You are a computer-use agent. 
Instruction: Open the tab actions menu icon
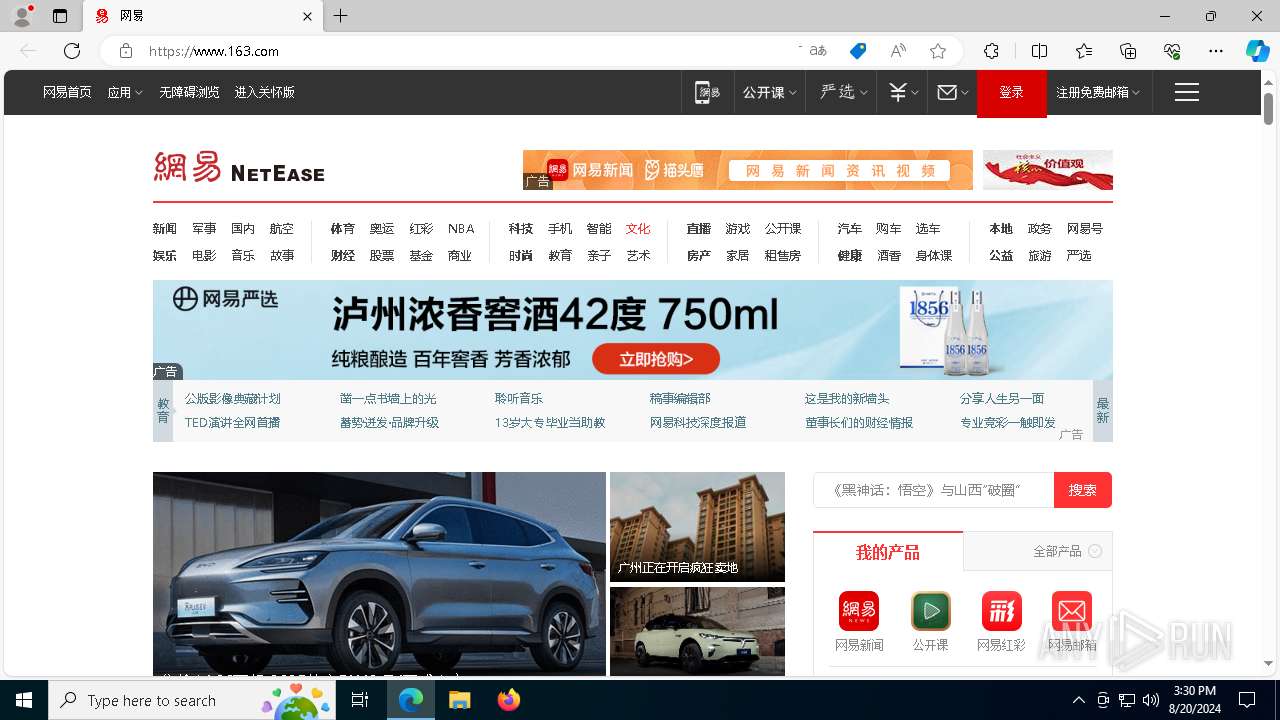[x=60, y=16]
